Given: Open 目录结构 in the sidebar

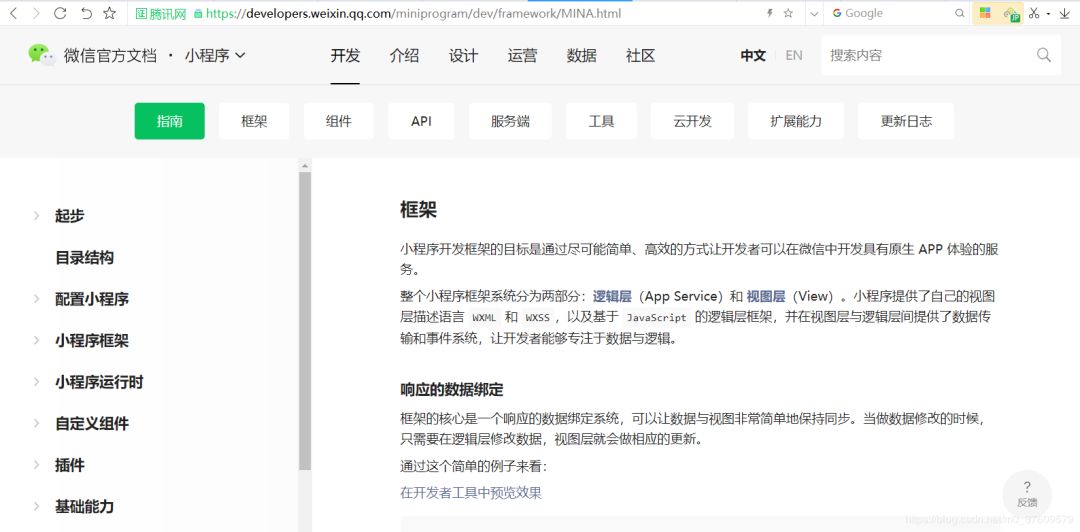Looking at the screenshot, I should click(85, 258).
